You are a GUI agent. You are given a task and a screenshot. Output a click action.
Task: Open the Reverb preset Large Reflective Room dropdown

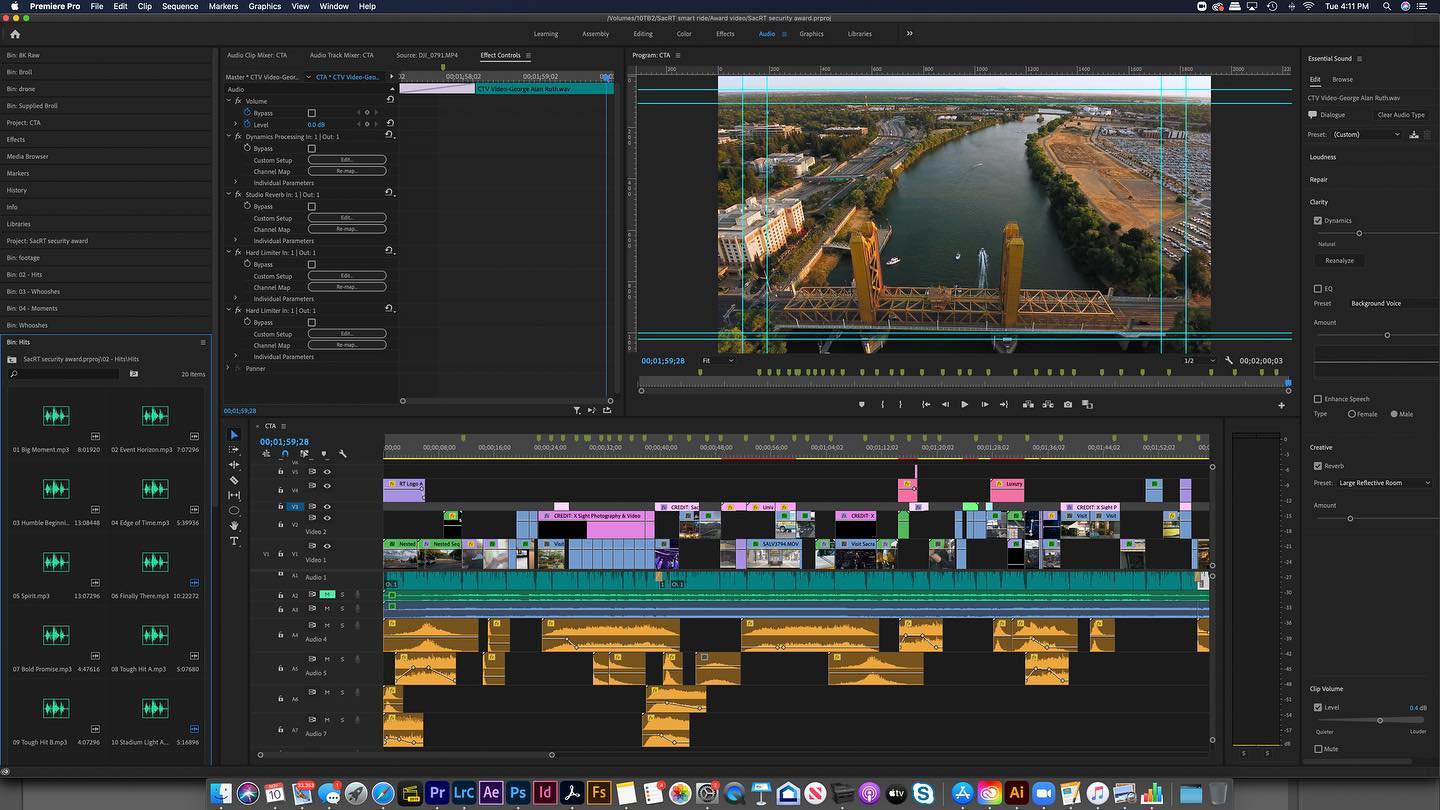pyautogui.click(x=1384, y=483)
